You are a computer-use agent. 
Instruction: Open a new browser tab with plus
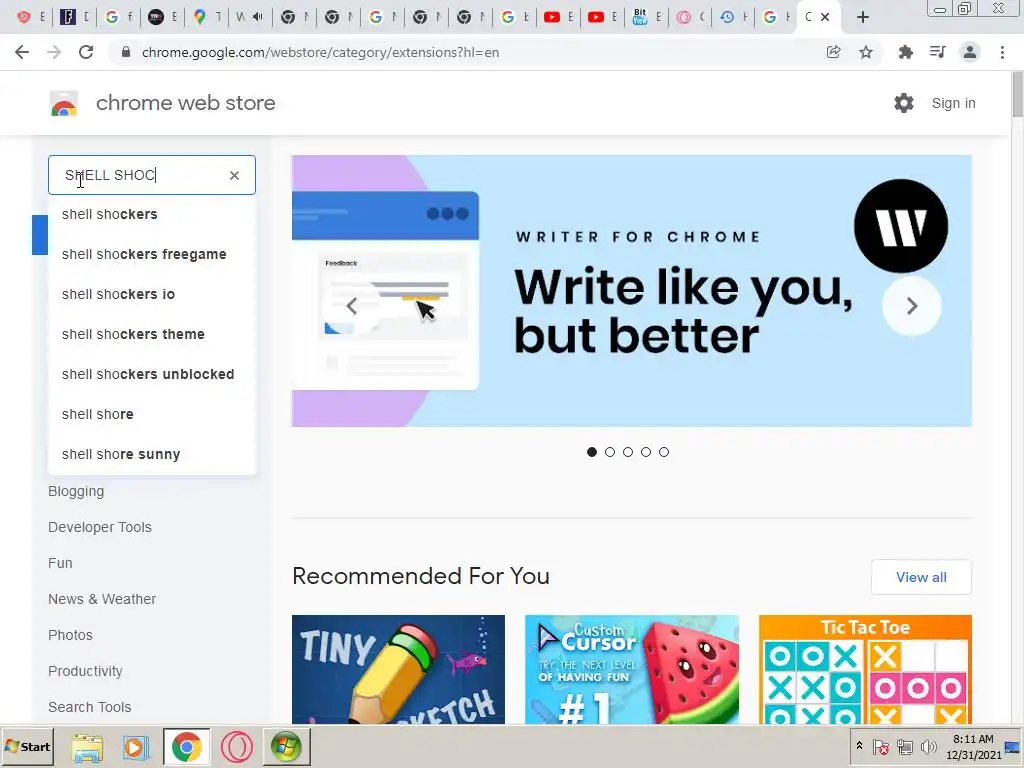(x=863, y=17)
